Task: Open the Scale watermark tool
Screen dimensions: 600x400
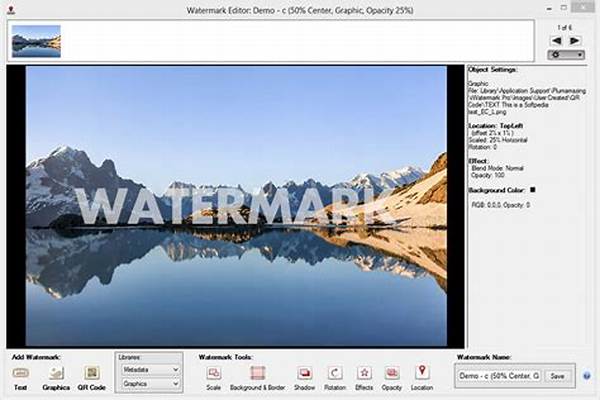Action: point(213,372)
